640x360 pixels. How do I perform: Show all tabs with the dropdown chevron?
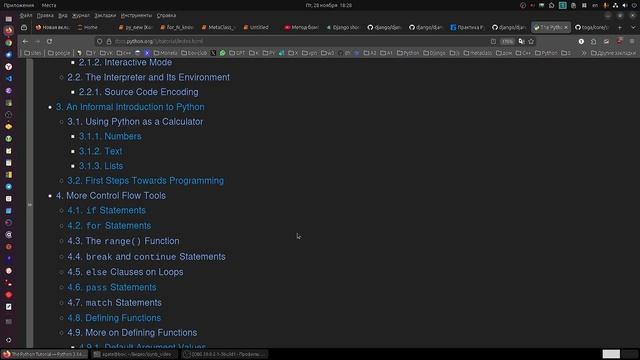633,27
